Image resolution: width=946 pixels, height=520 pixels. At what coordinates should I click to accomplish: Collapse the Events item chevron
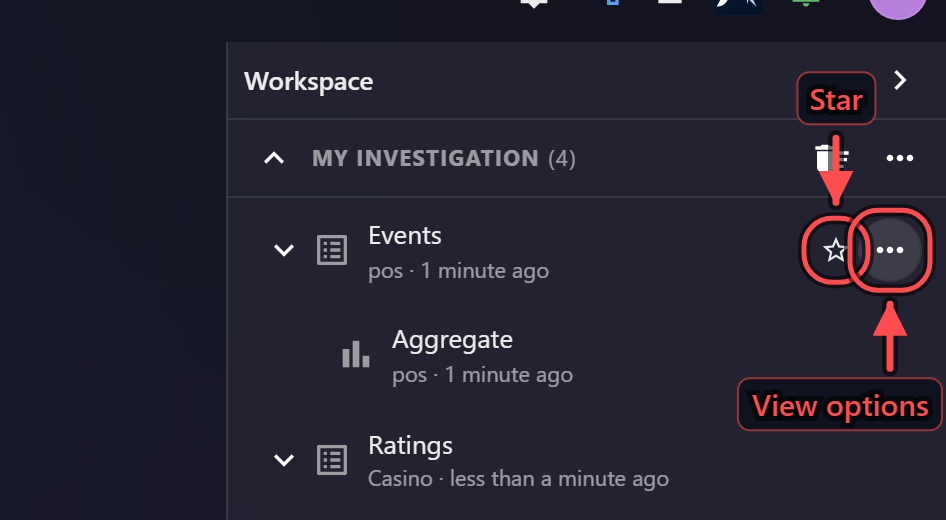[x=284, y=250]
